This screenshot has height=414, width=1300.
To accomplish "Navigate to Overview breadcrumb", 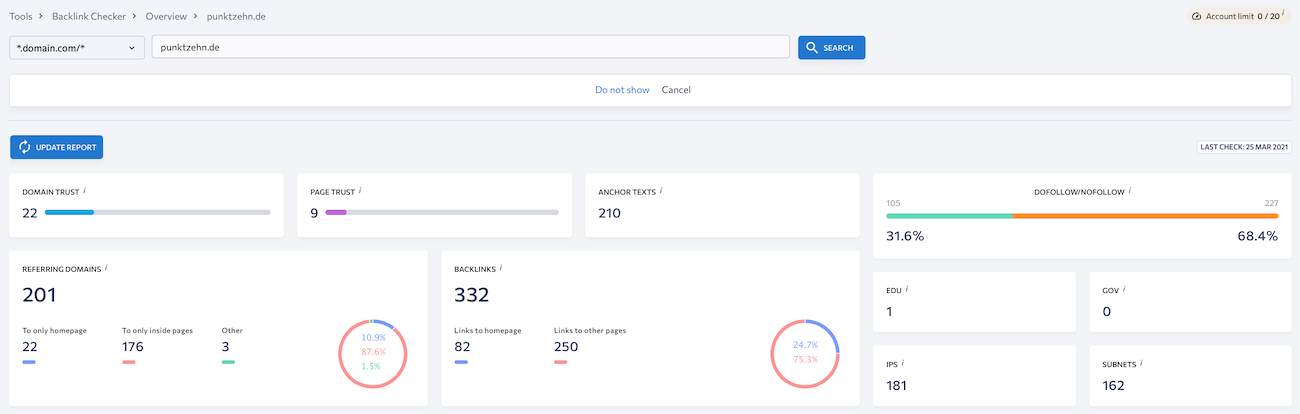I will (167, 17).
